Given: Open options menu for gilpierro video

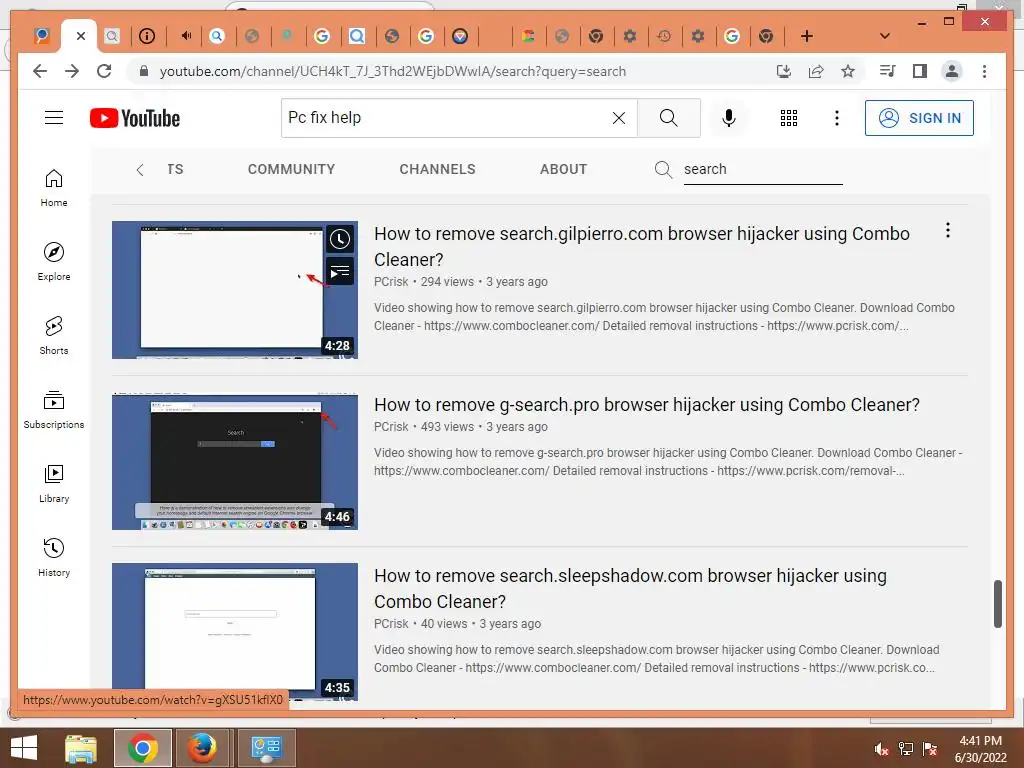Looking at the screenshot, I should (948, 230).
